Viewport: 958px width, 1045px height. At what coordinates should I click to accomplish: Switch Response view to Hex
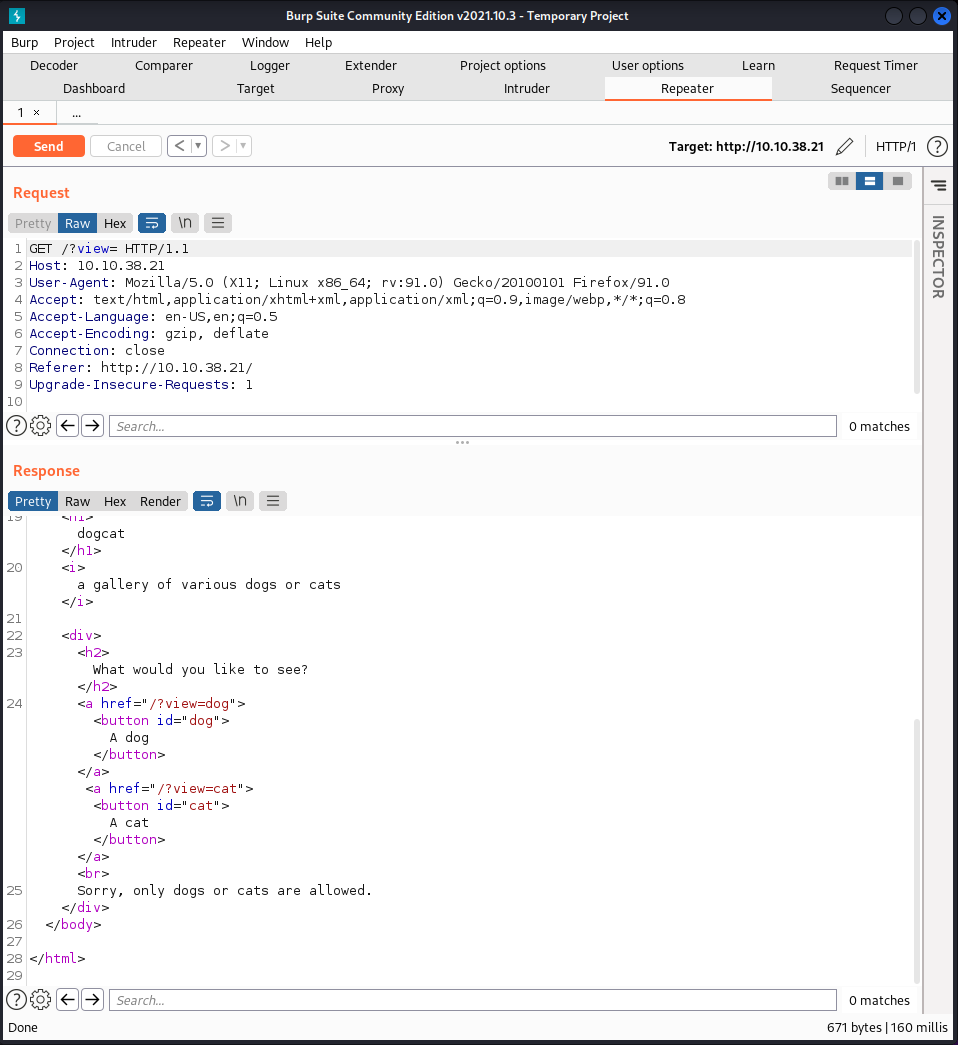coord(115,501)
